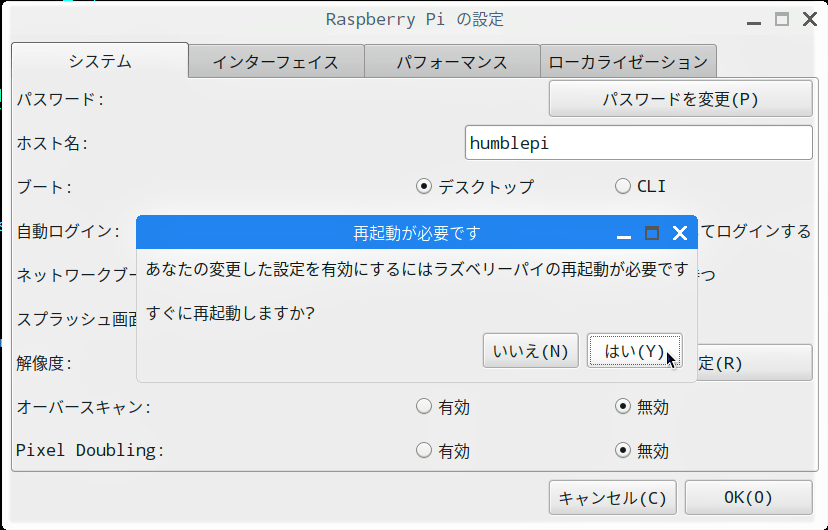Image resolution: width=828 pixels, height=530 pixels.
Task: Close the Raspberry Pi の設定 window
Action: click(810, 20)
